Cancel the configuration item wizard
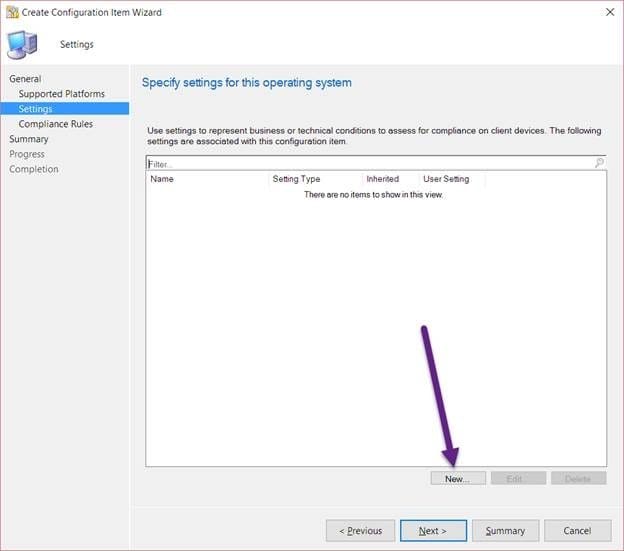This screenshot has width=624, height=551. pos(577,531)
